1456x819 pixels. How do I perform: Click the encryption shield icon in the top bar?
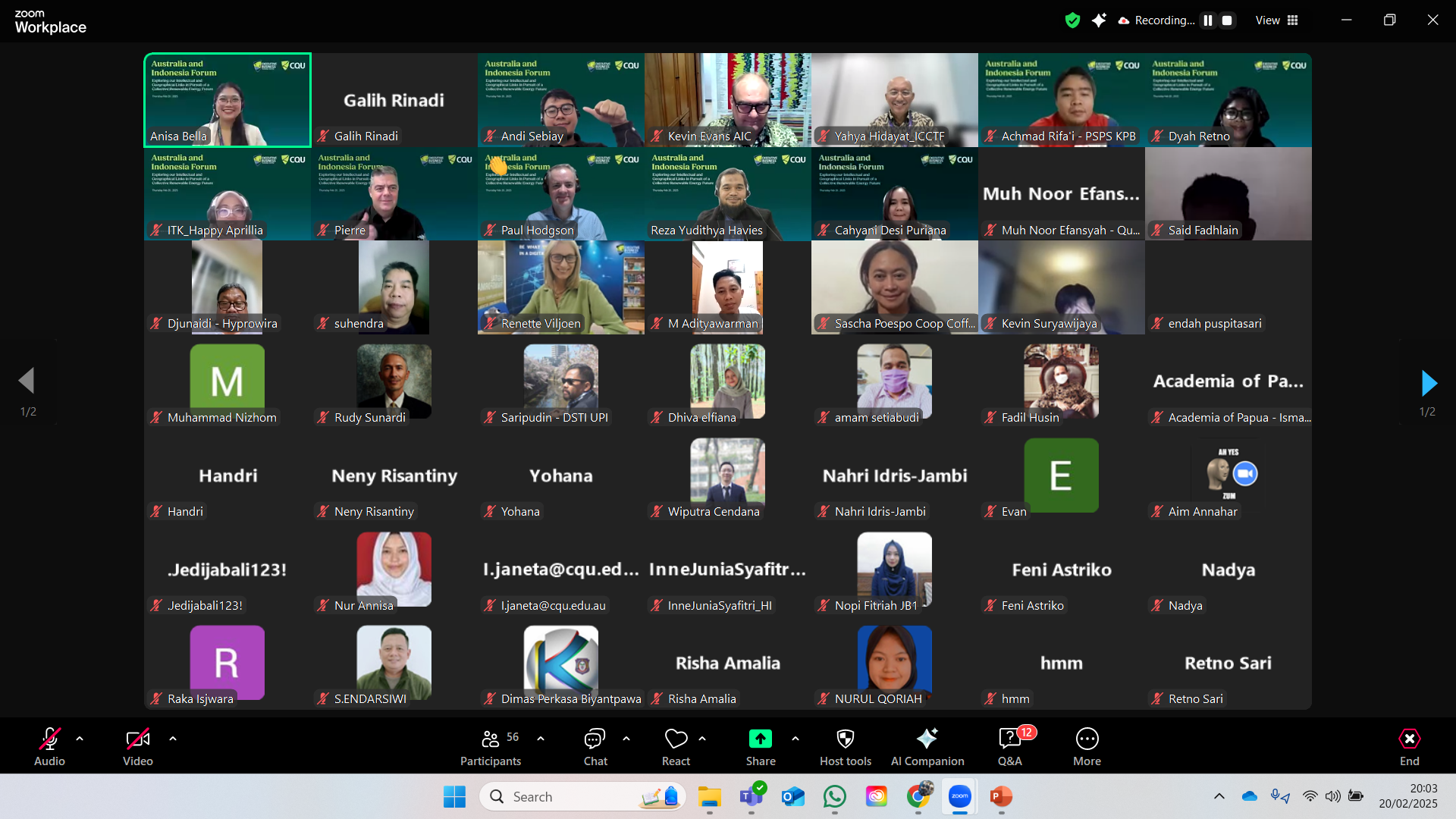(1072, 20)
